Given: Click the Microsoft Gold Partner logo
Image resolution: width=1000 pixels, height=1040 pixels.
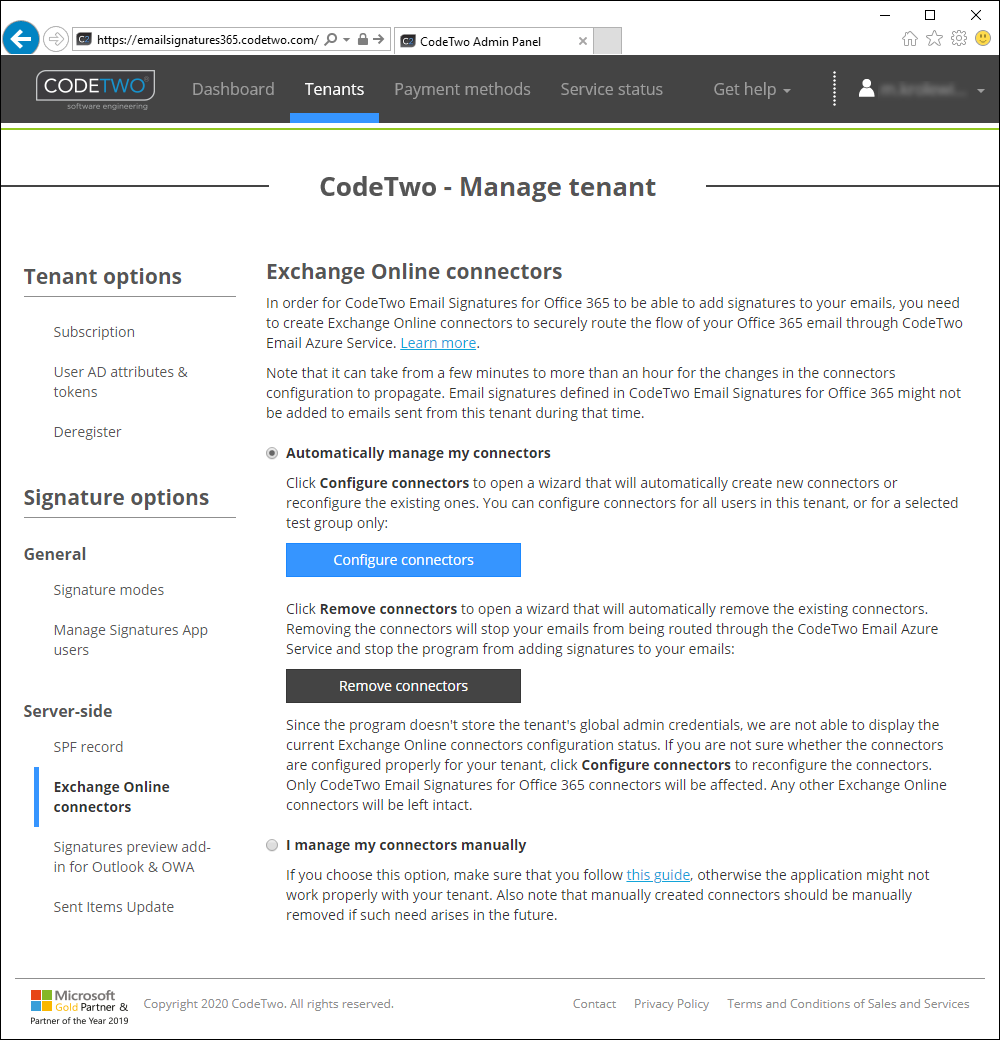Looking at the screenshot, I should click(78, 1004).
